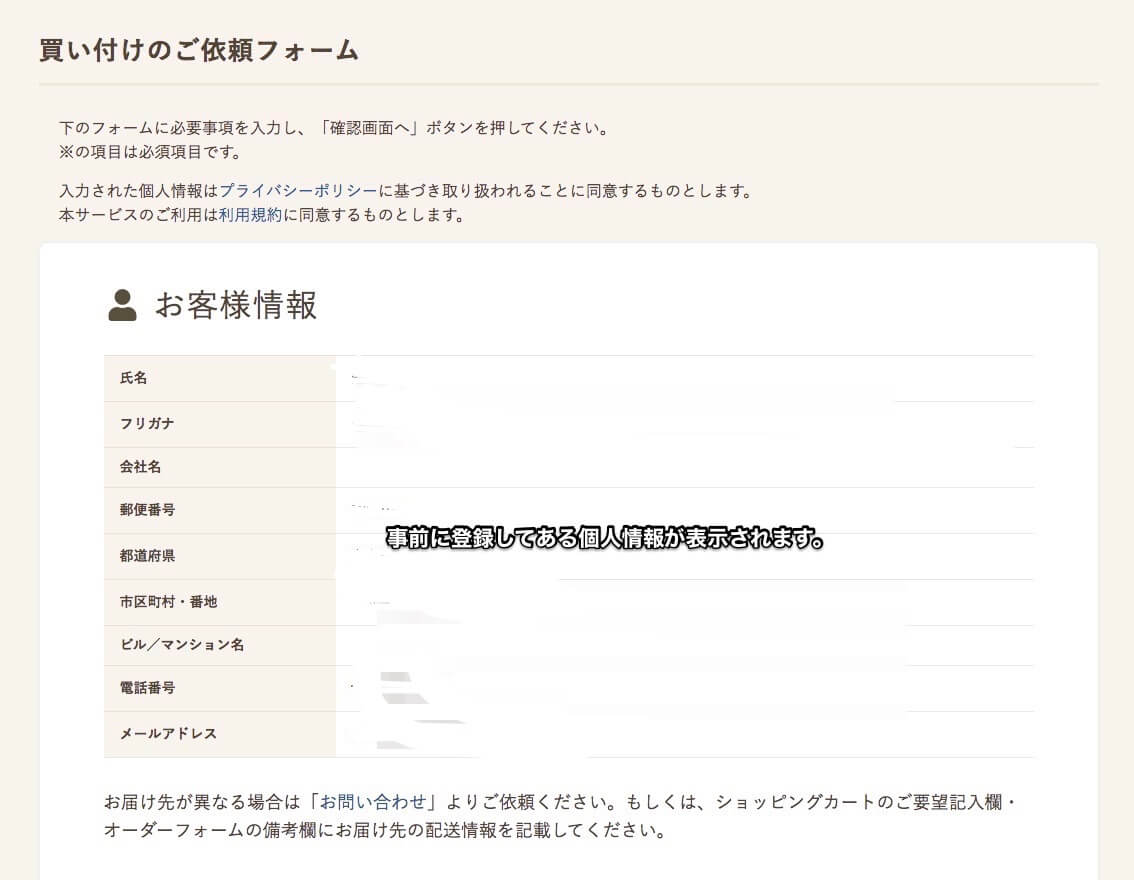Select the 電話番号 row label
1134x880 pixels.
click(147, 688)
